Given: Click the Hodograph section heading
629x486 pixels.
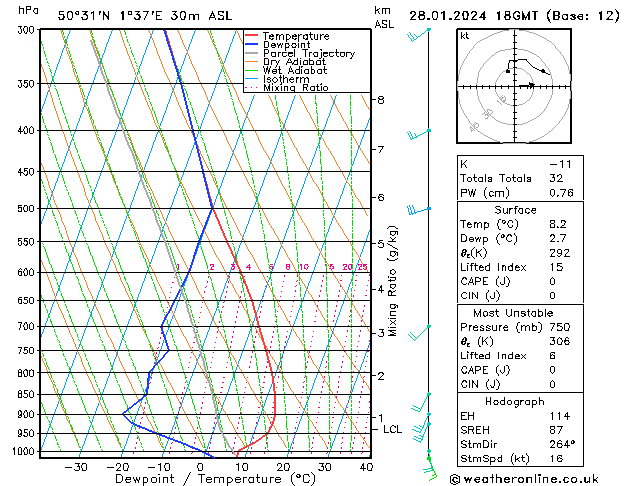Looking at the screenshot, I should (515, 401).
